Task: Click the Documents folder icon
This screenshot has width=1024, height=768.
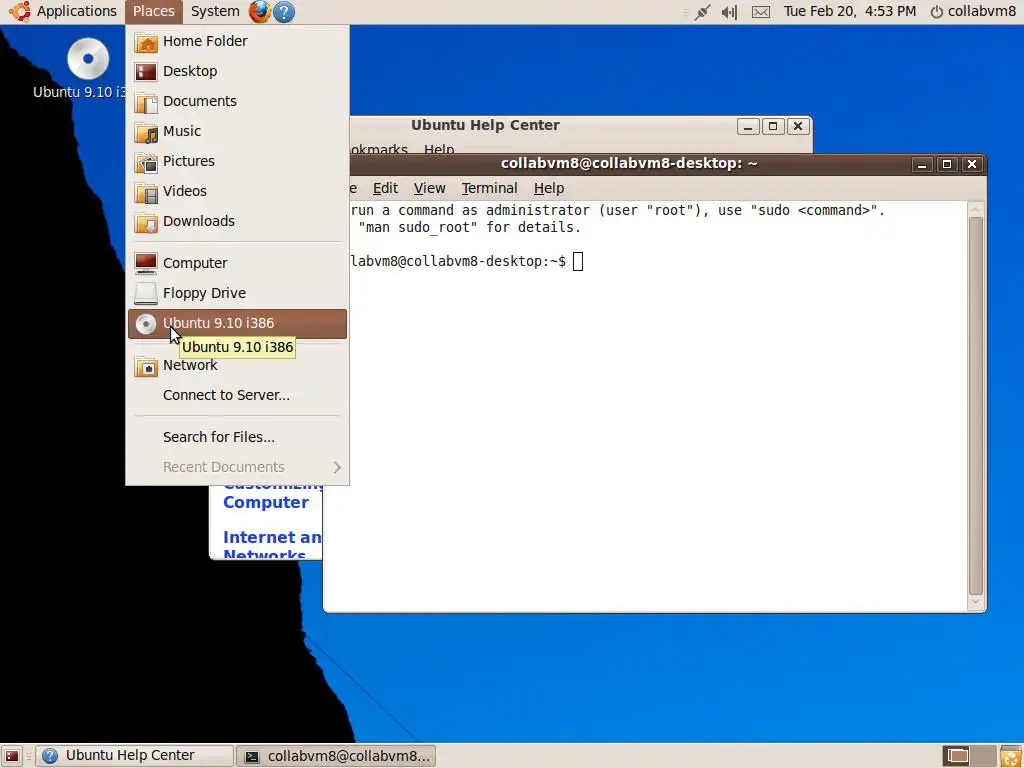Action: tap(146, 102)
